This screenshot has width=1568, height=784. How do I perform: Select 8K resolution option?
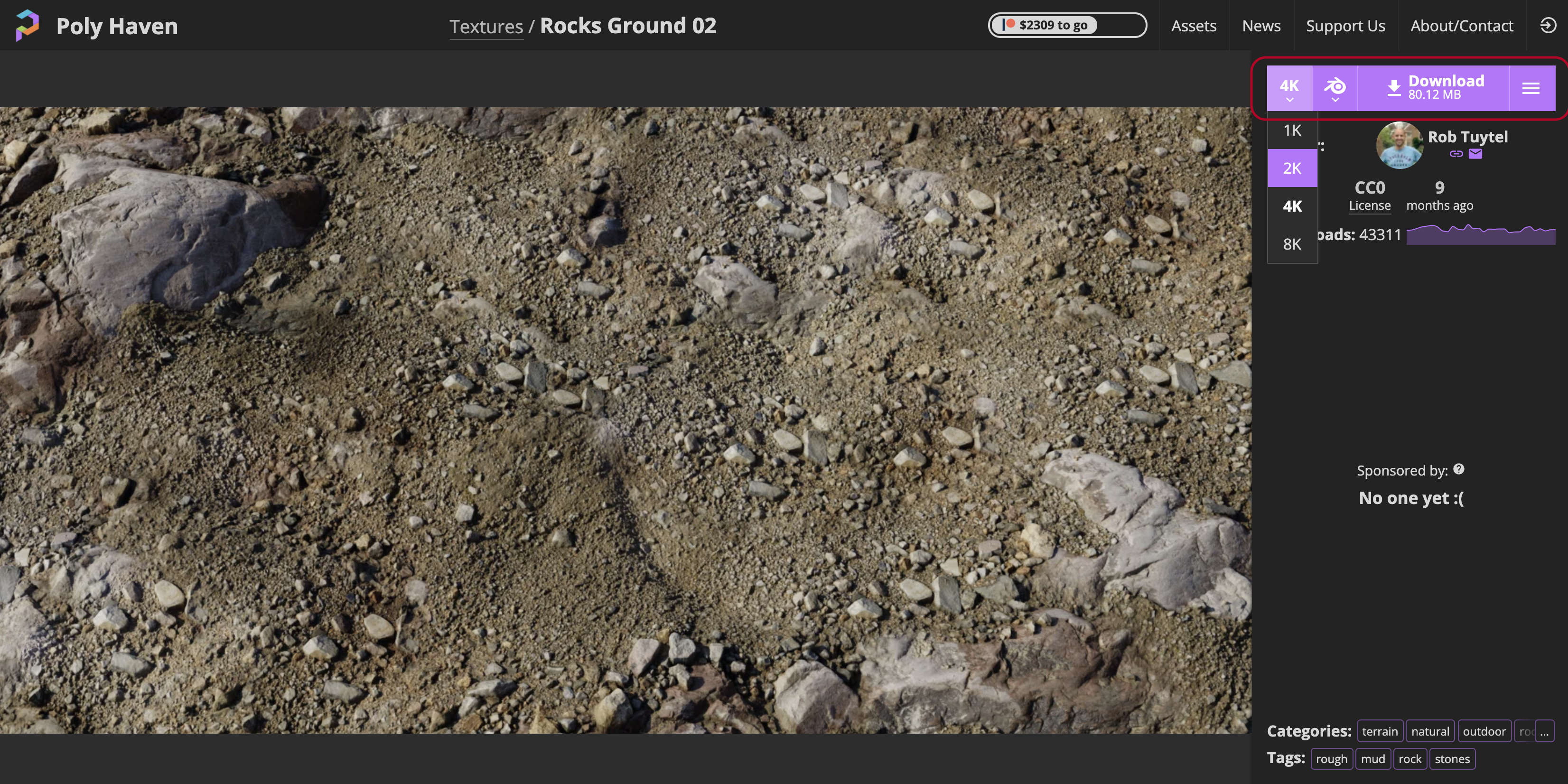pyautogui.click(x=1292, y=244)
